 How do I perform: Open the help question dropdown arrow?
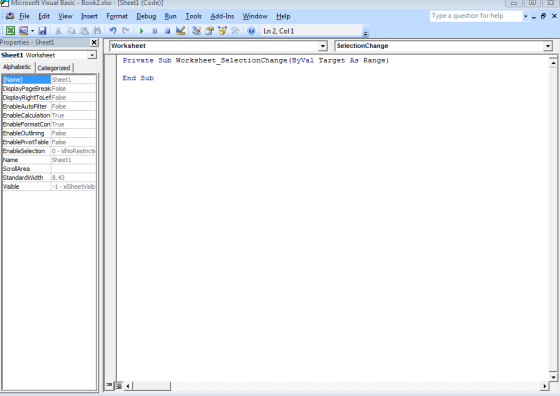(525, 16)
